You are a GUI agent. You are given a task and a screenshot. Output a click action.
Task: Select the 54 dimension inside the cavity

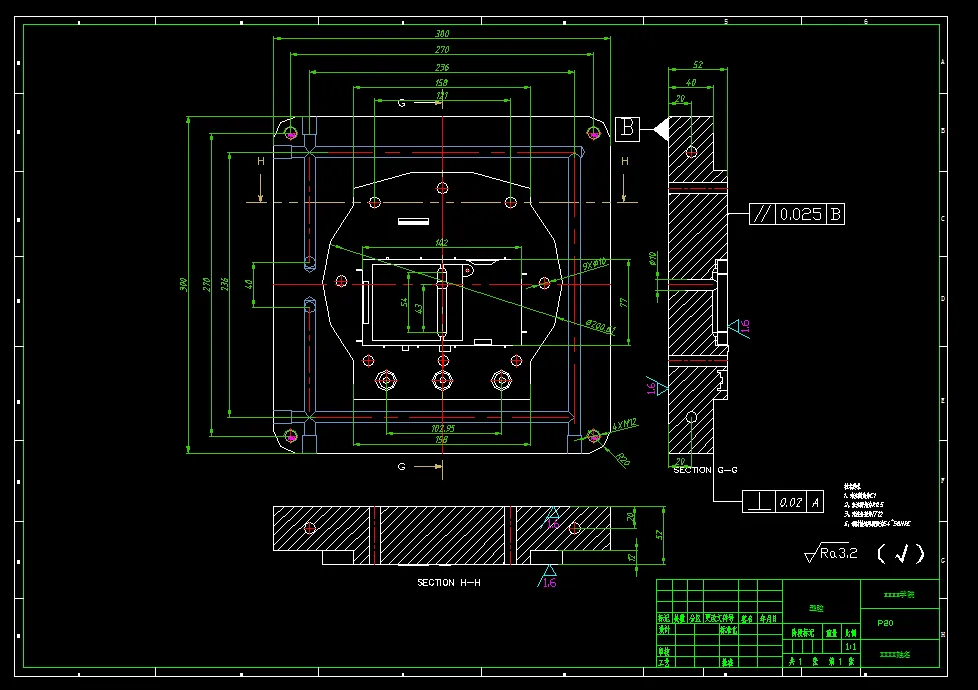tap(404, 303)
